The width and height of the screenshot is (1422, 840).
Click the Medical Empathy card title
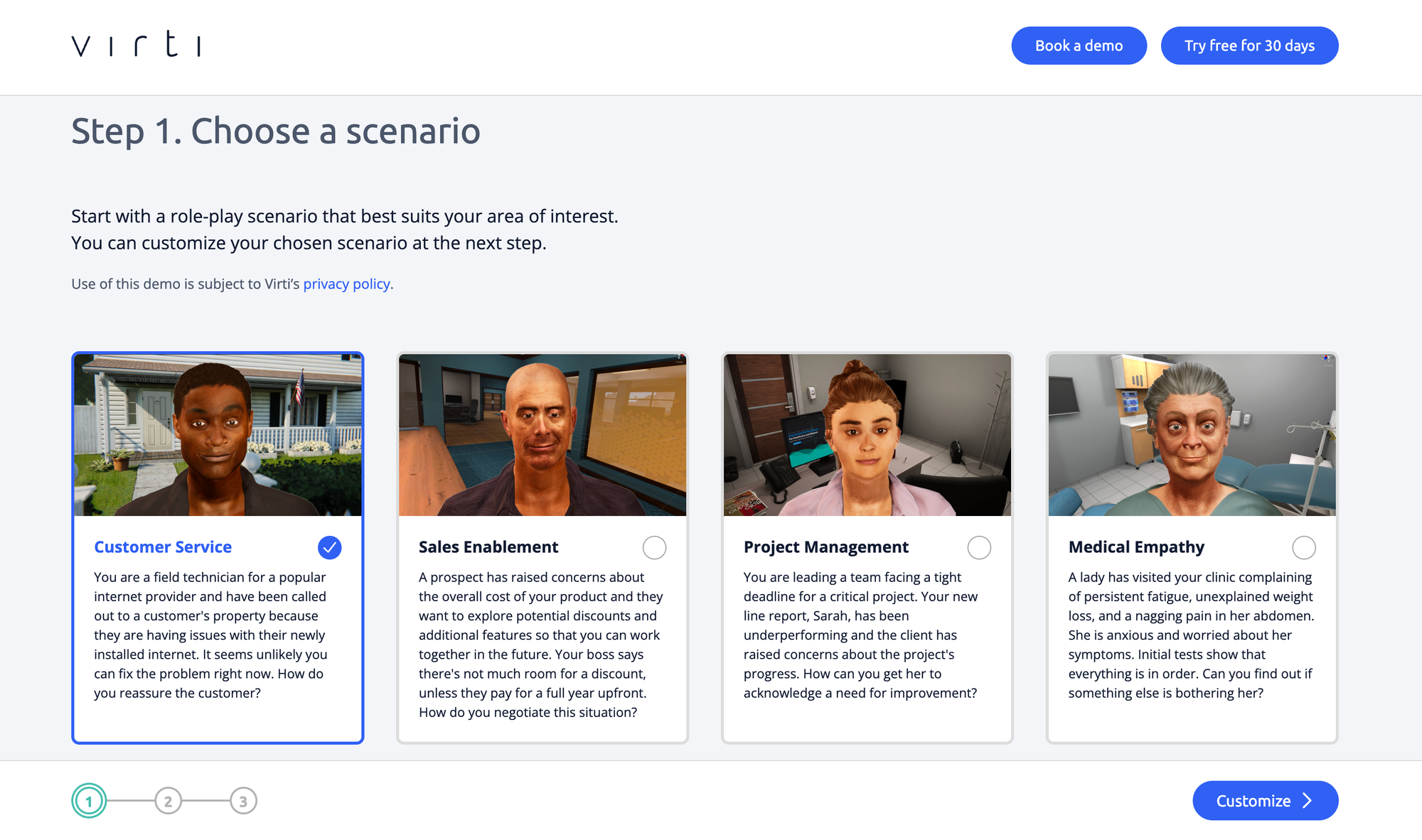tap(1136, 547)
